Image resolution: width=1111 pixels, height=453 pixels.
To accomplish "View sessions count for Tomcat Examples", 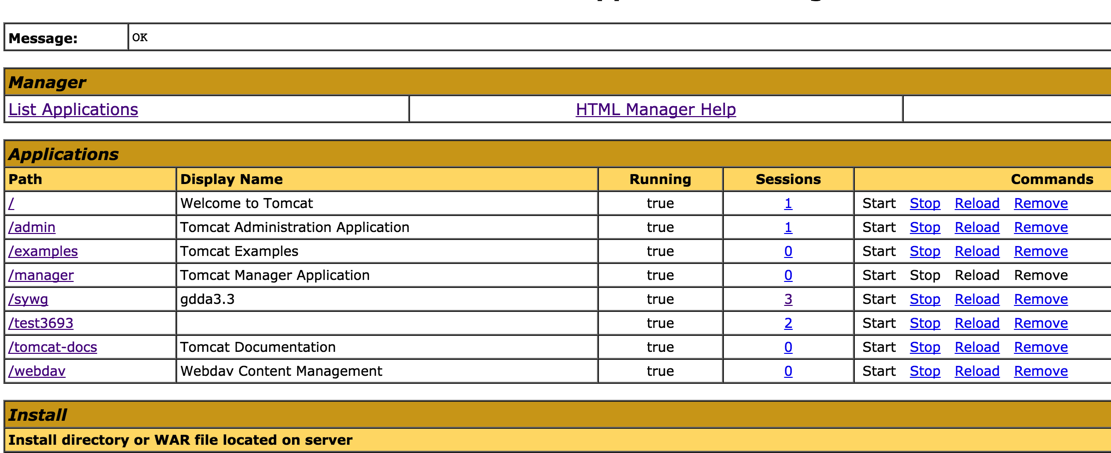I will tap(788, 251).
